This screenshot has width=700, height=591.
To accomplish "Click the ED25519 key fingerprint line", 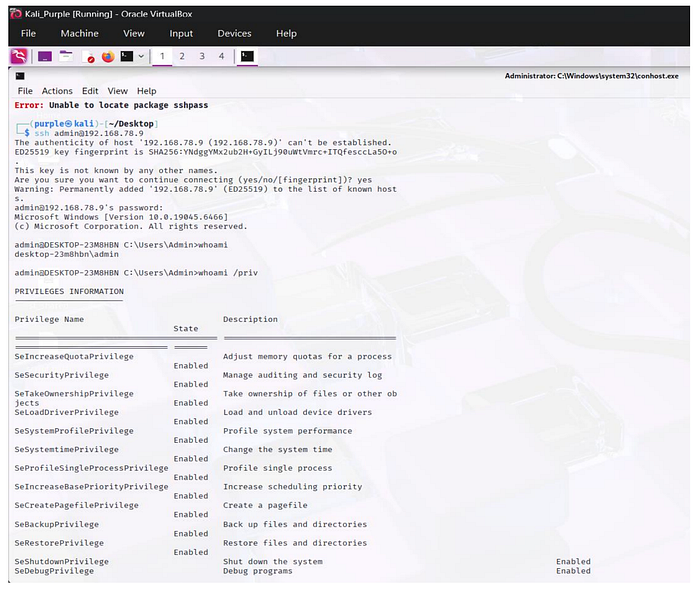I will (205, 152).
